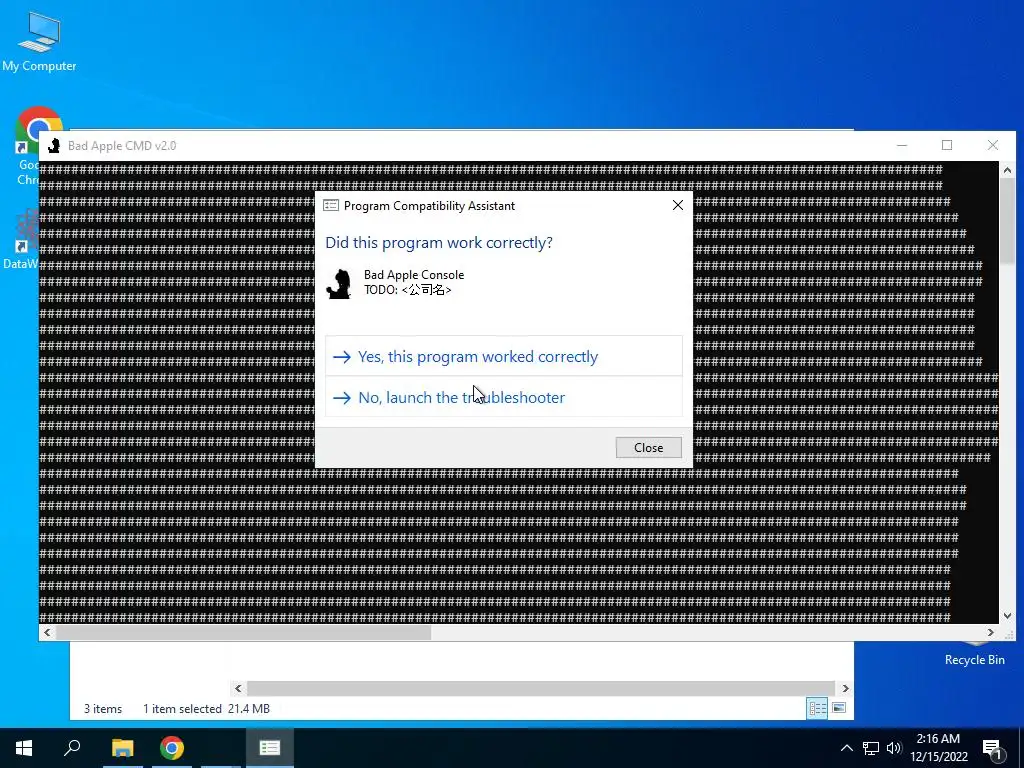Open the notification center icon
Image resolution: width=1024 pixels, height=768 pixels.
[993, 748]
